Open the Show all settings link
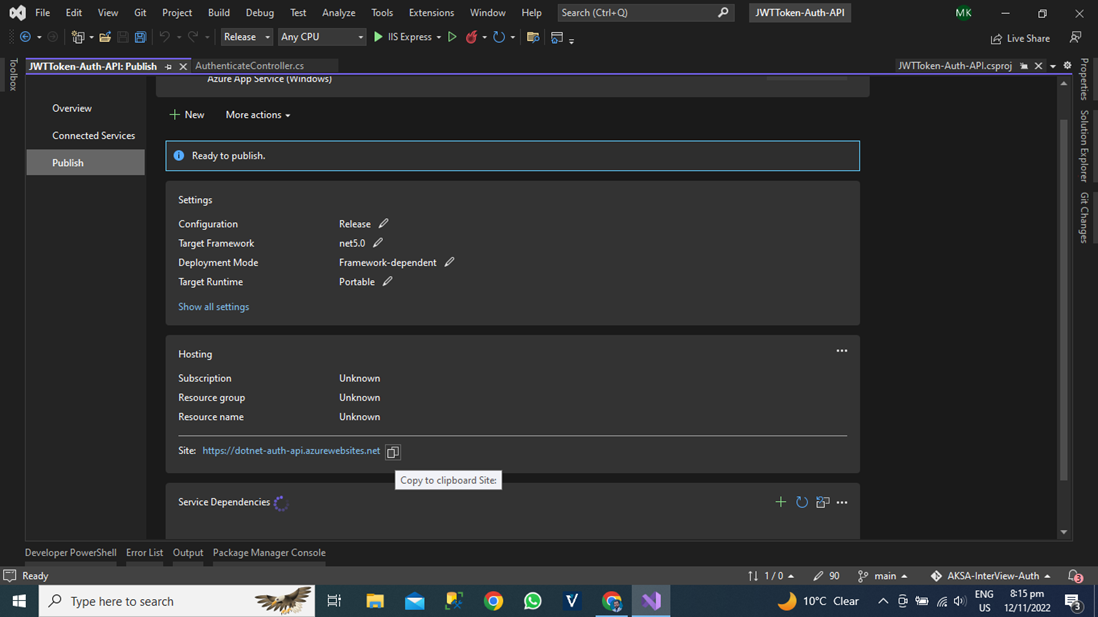Screen dimensions: 1098x617 tap(213, 306)
